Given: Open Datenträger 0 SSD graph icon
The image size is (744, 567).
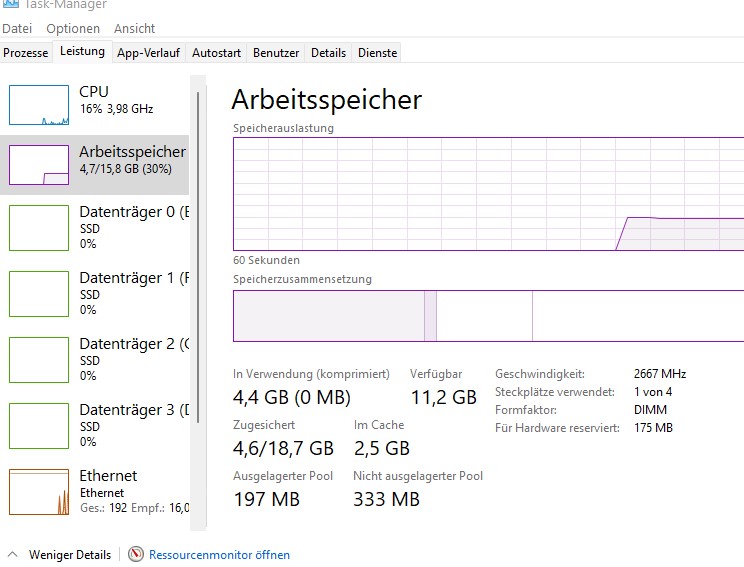Looking at the screenshot, I should point(39,227).
